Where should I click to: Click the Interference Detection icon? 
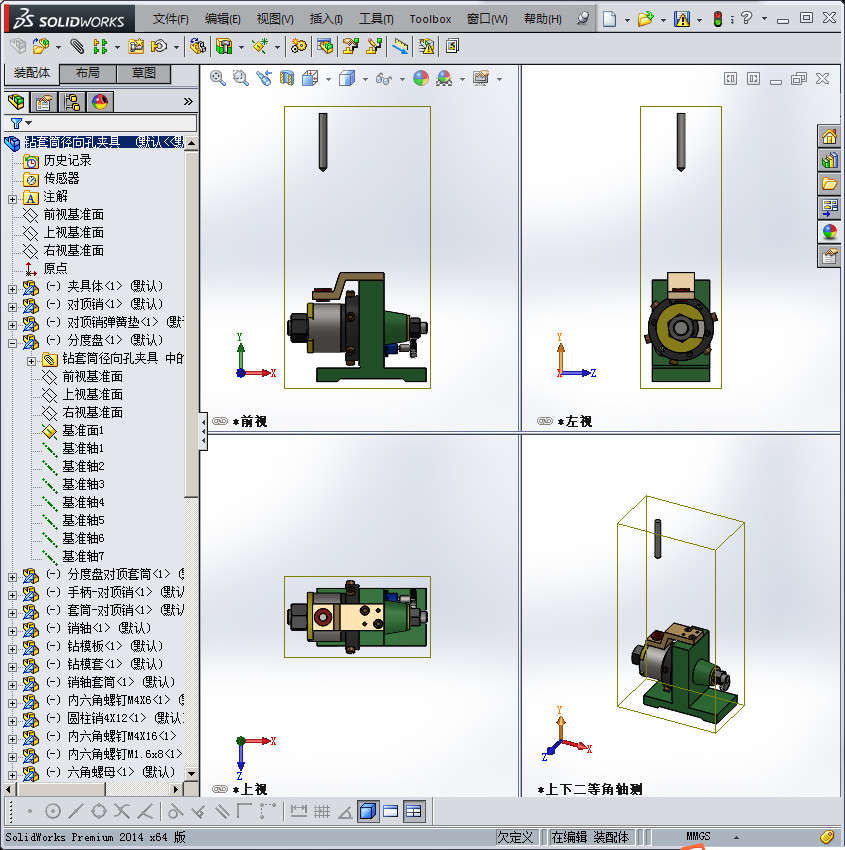click(401, 47)
